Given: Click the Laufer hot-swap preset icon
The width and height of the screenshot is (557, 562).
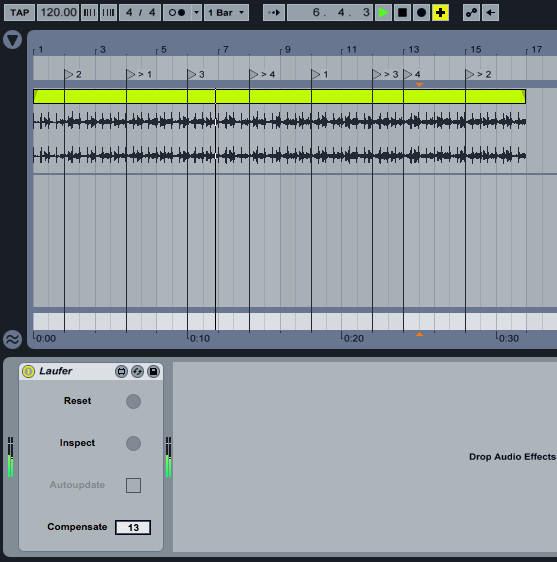Looking at the screenshot, I should (x=137, y=371).
